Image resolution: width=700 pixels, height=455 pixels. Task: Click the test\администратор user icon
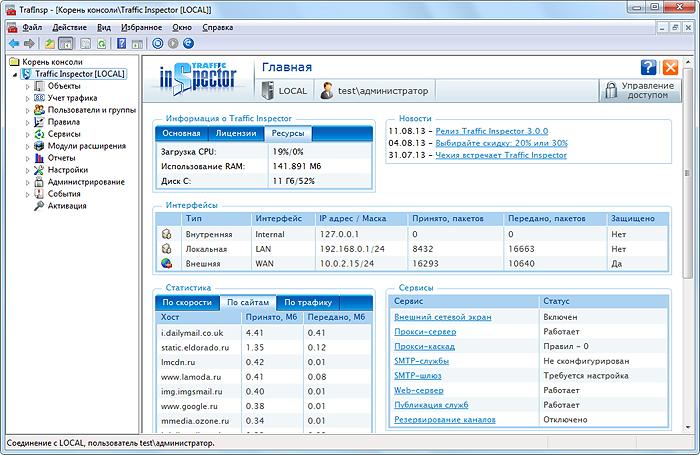[x=327, y=90]
